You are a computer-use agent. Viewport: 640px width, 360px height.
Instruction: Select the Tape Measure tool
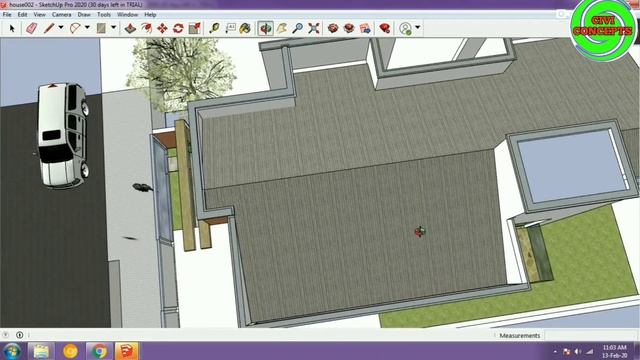pos(214,28)
